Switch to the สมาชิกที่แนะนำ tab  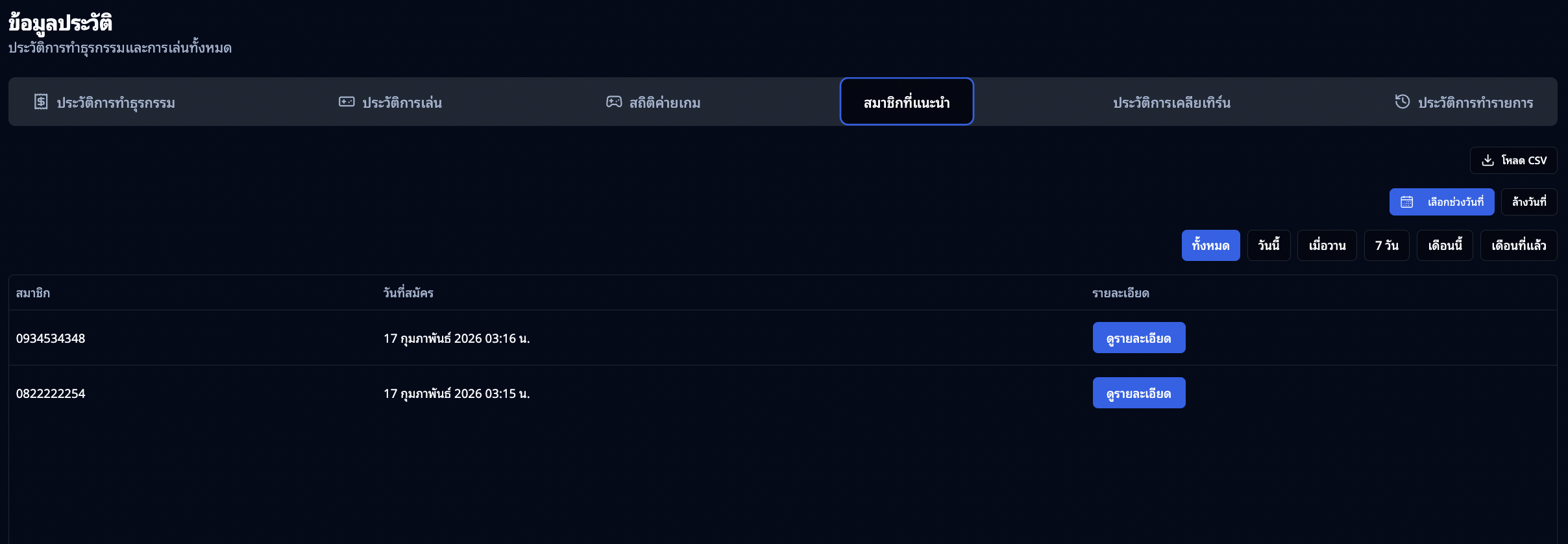[x=906, y=102]
